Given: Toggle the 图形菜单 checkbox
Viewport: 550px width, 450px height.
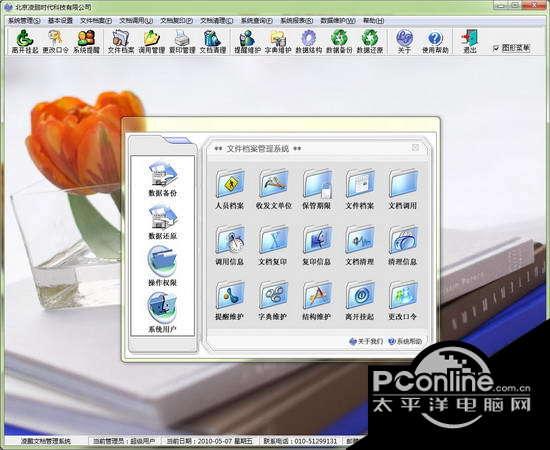Looking at the screenshot, I should click(x=496, y=48).
